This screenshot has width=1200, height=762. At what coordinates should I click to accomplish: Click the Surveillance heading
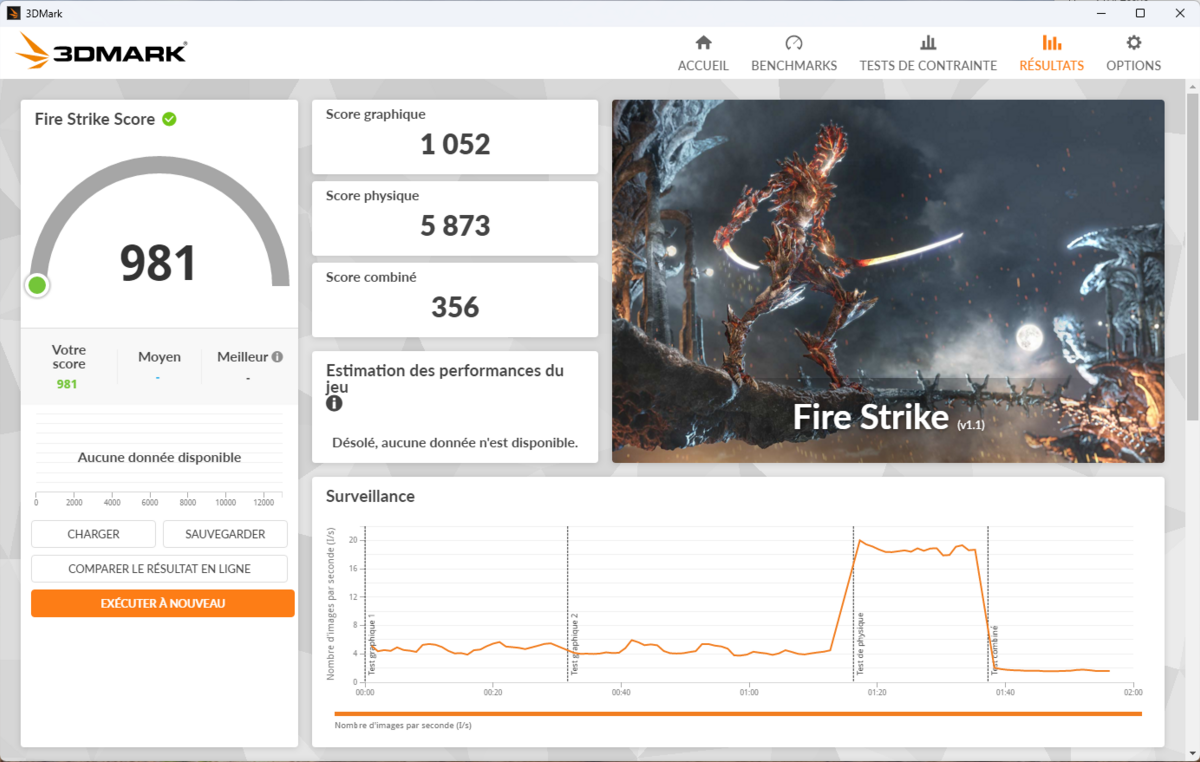click(370, 496)
